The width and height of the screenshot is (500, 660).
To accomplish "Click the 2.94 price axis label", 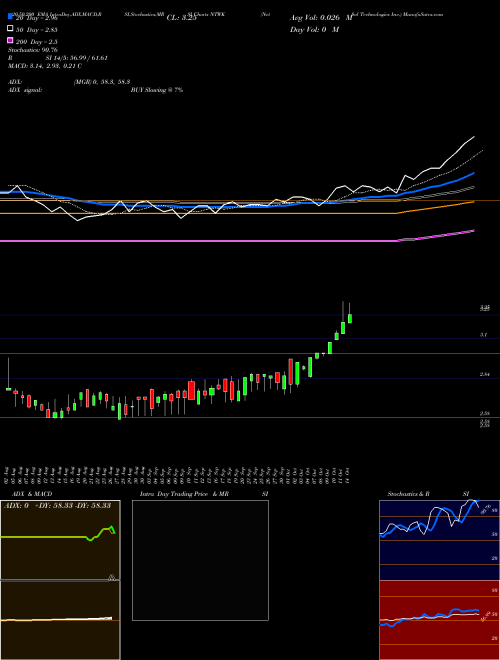I will tap(484, 374).
